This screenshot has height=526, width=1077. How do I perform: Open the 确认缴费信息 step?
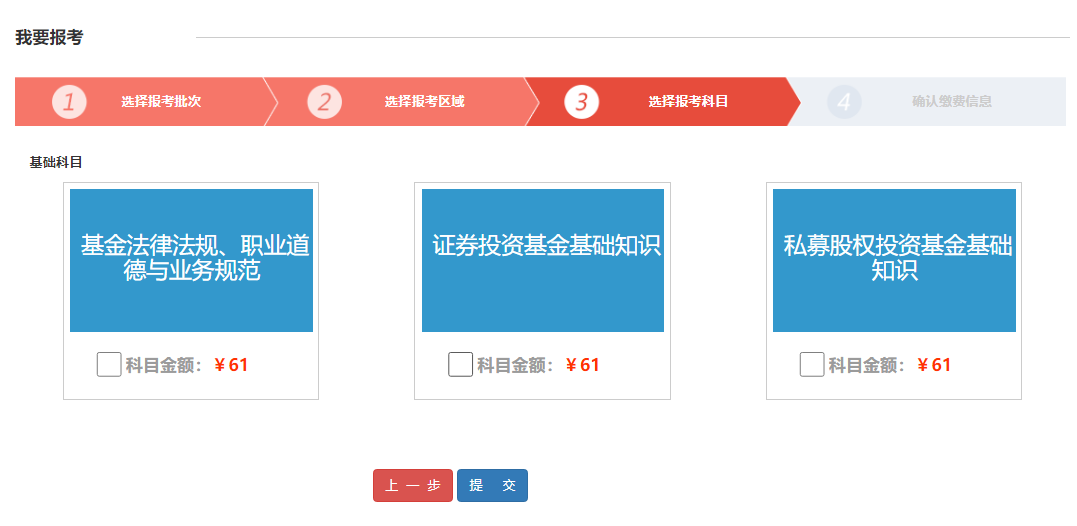pyautogui.click(x=951, y=102)
